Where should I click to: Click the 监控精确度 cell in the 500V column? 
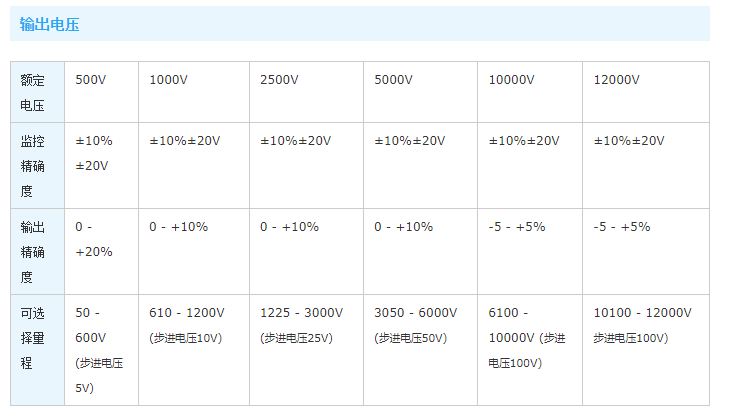[94, 153]
